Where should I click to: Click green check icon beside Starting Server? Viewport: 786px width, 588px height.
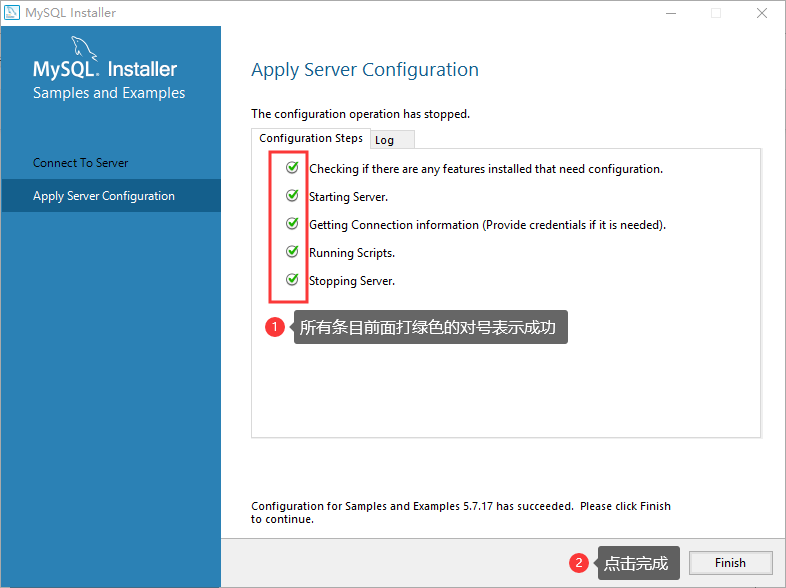point(292,195)
